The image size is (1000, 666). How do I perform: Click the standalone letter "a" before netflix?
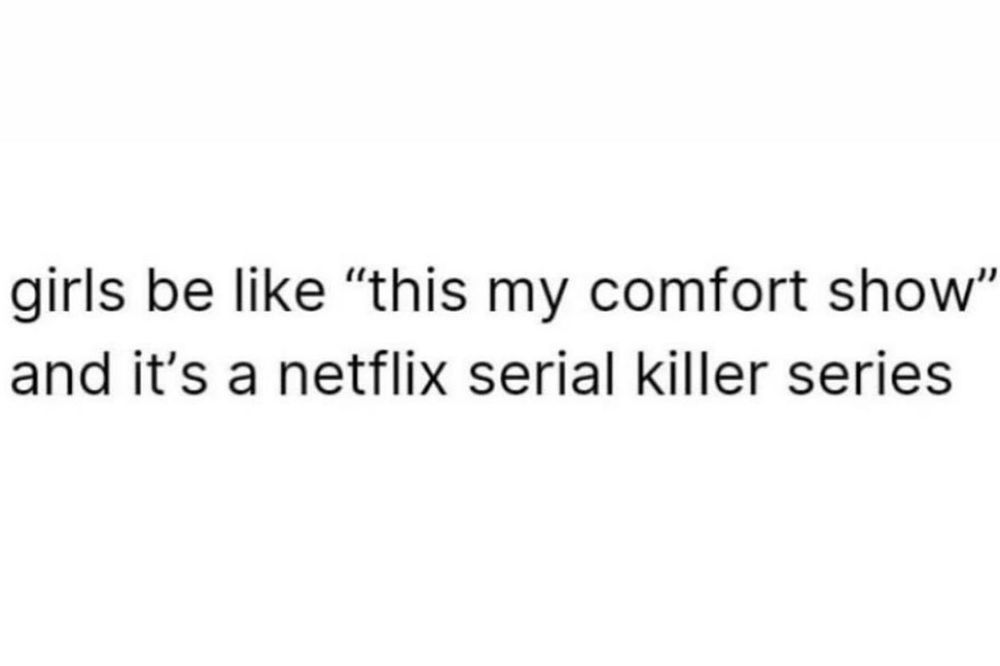[x=242, y=381]
